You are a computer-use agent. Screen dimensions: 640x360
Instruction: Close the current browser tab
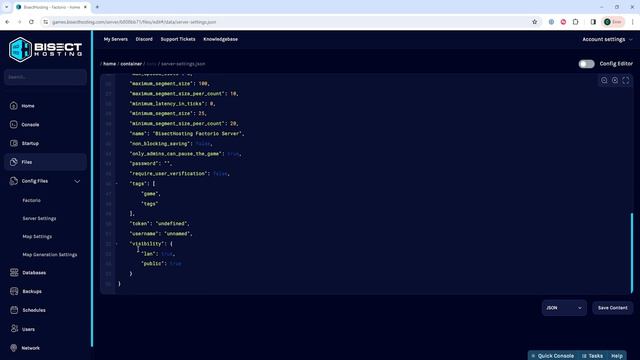point(85,7)
